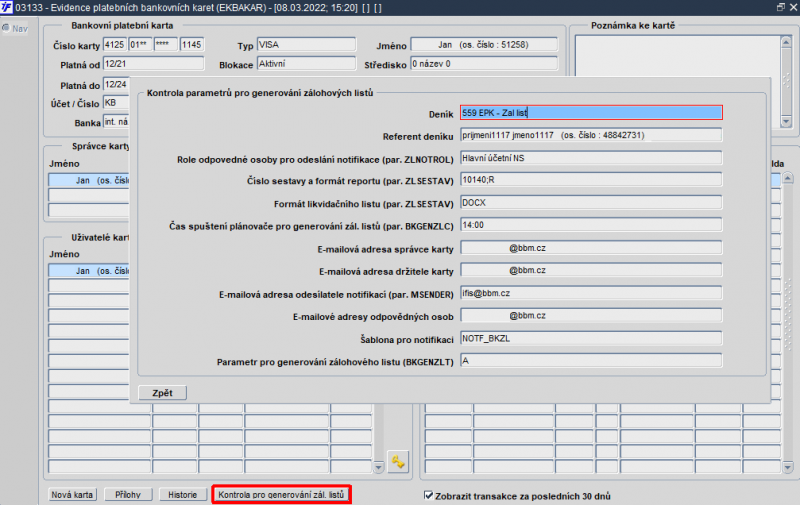The height and width of the screenshot is (505, 800).
Task: Click up arrow of transactions table scrollbar
Action: [x=788, y=178]
